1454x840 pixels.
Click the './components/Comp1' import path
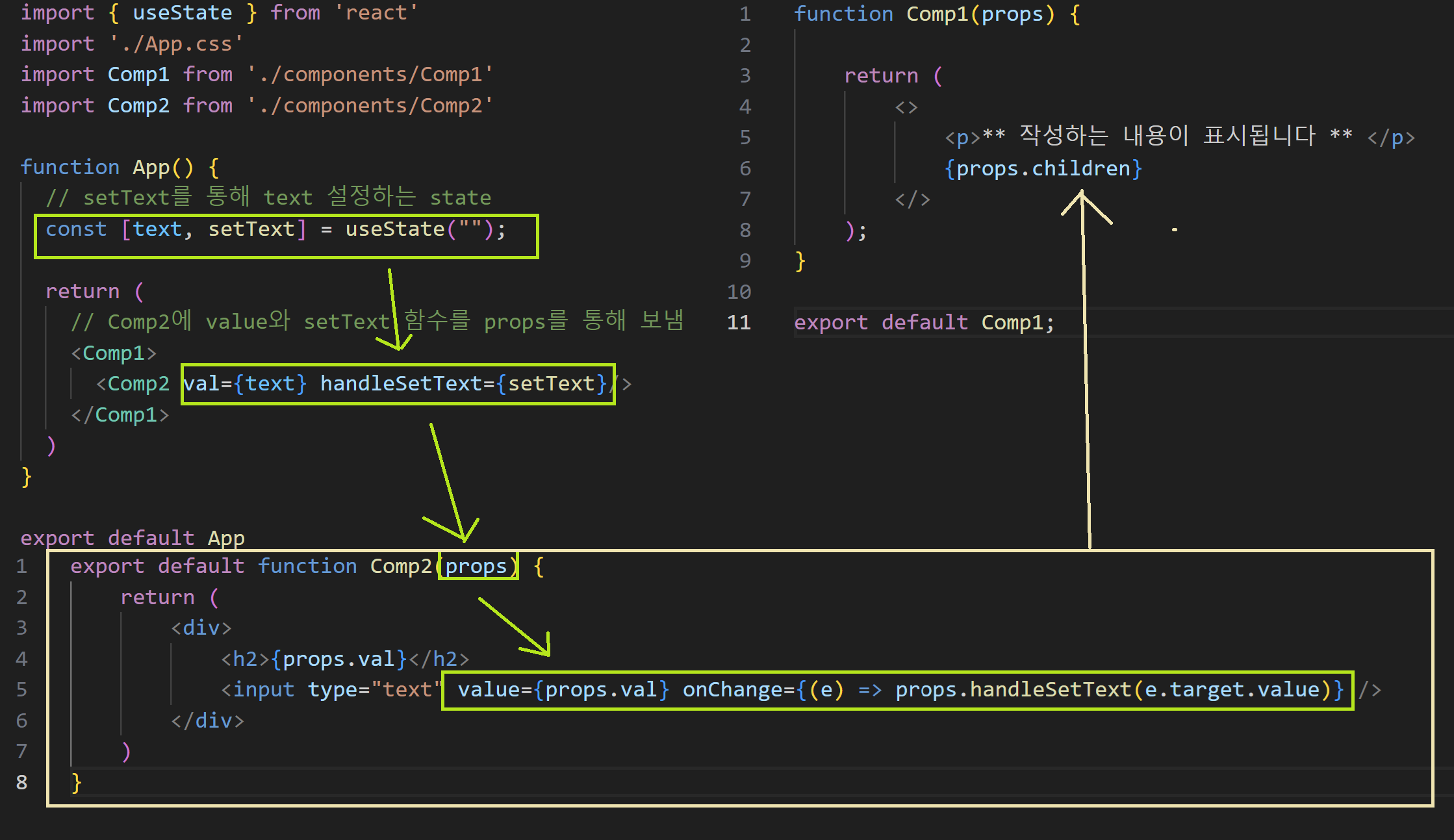tap(370, 75)
